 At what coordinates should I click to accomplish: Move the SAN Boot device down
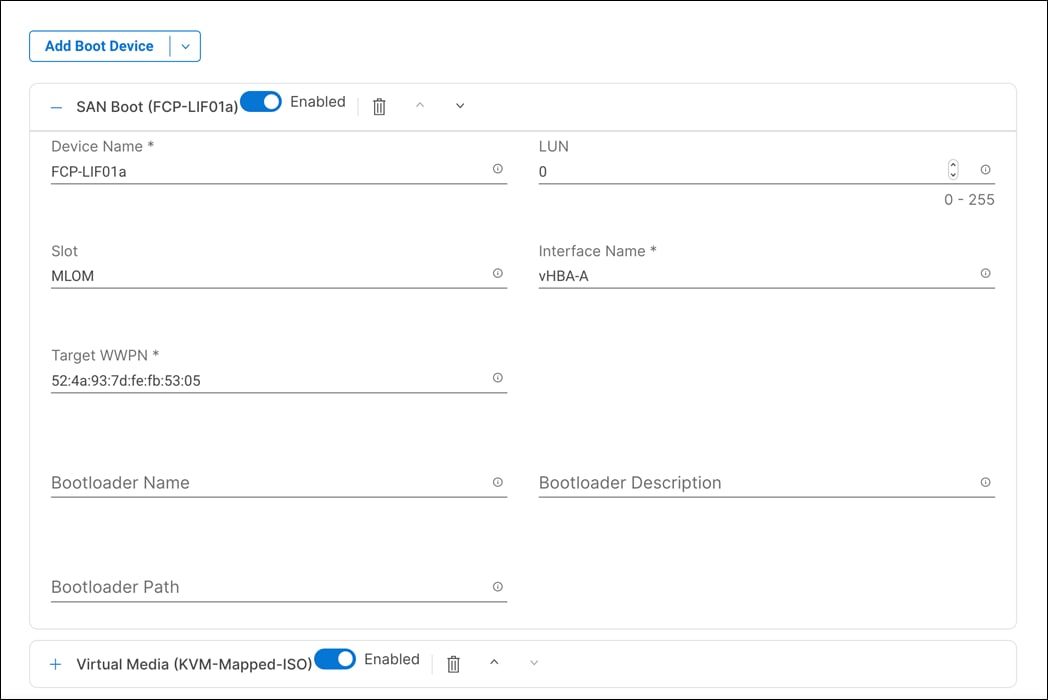click(459, 106)
